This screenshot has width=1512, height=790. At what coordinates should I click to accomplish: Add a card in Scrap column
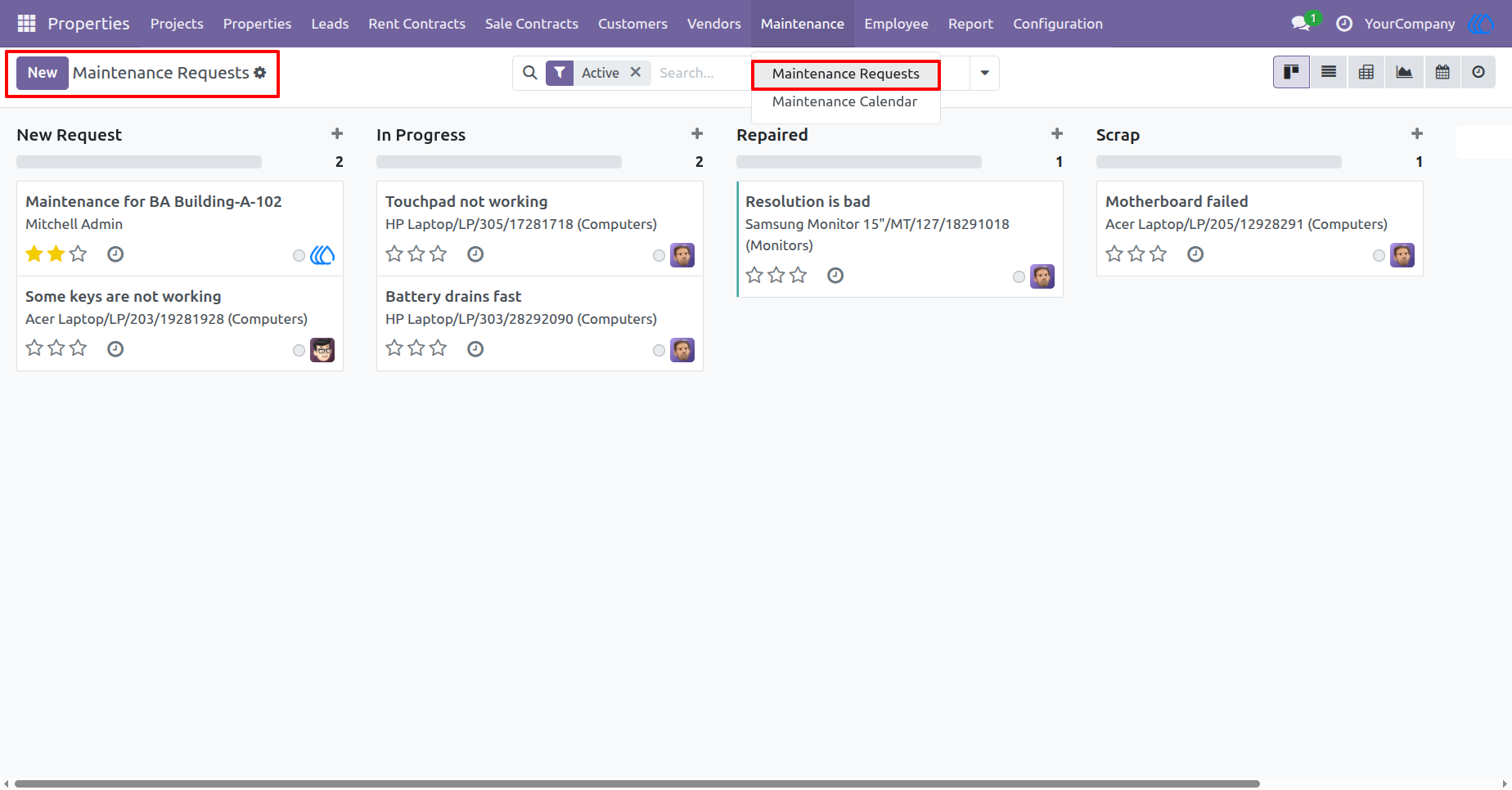(1417, 134)
